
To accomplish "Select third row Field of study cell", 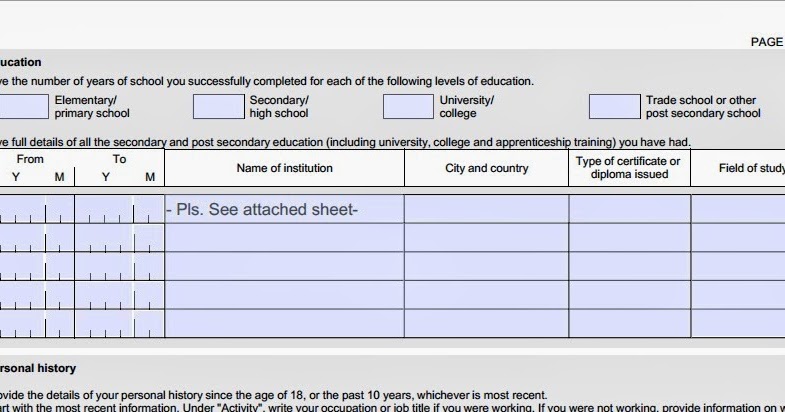I will [x=738, y=266].
